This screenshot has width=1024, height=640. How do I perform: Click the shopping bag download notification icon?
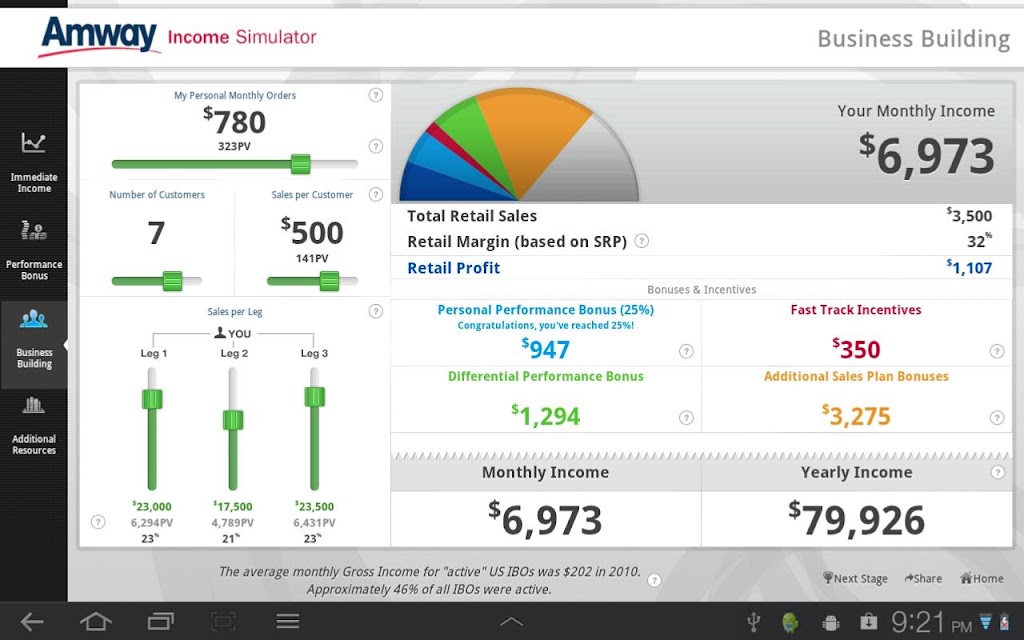tap(869, 622)
